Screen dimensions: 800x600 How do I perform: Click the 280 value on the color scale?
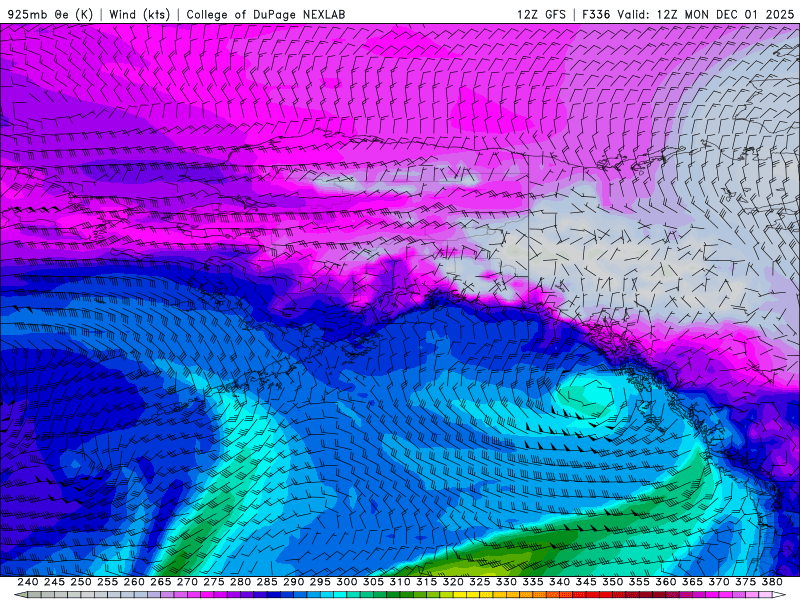240,582
